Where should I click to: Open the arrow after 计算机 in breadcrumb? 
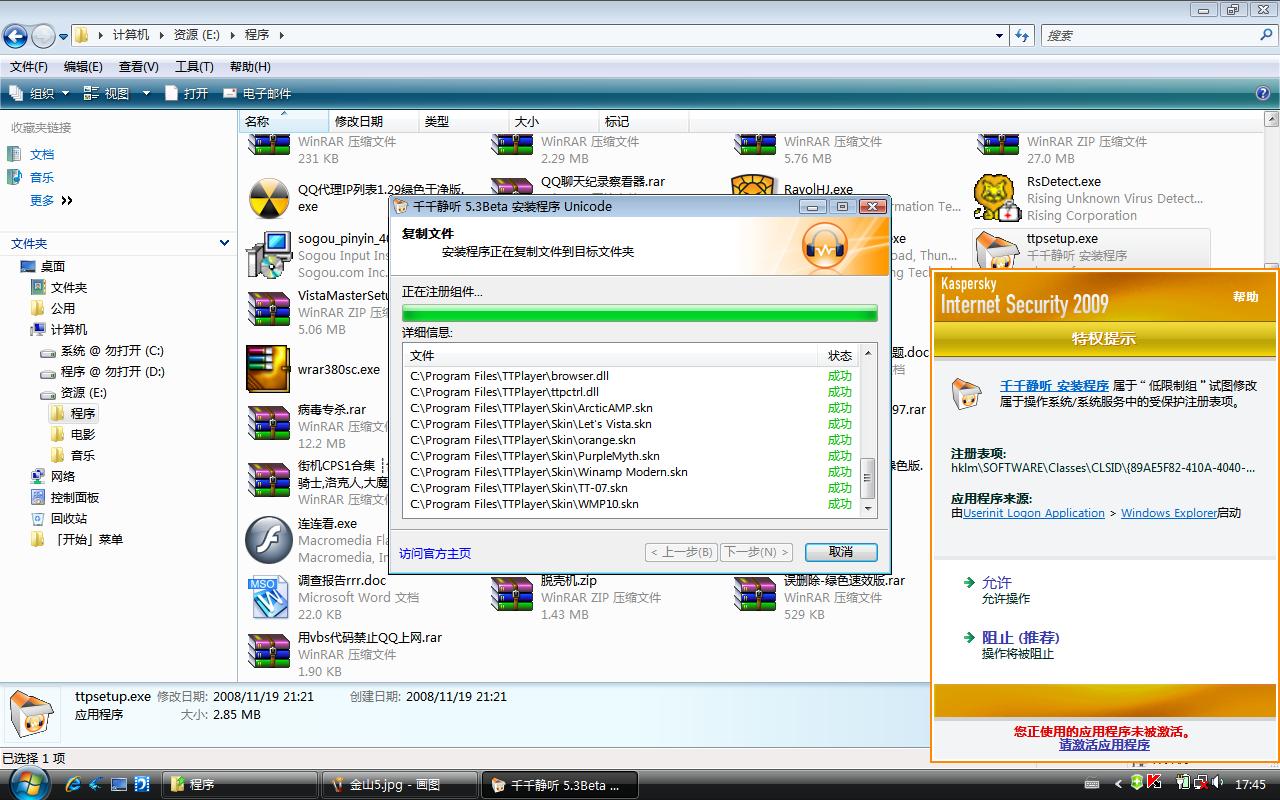click(x=160, y=35)
